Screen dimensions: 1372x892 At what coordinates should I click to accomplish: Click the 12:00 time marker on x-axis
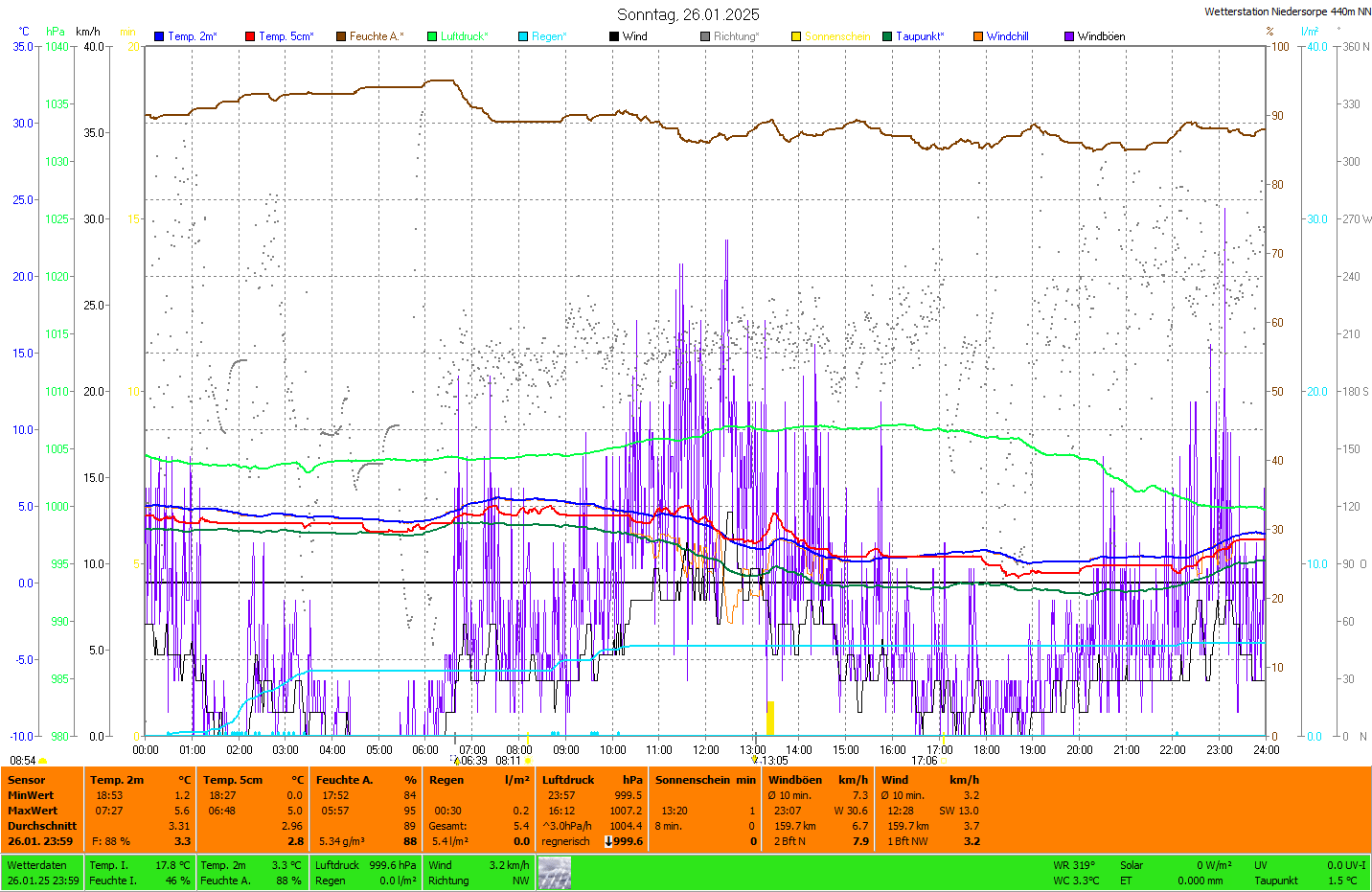pos(706,750)
